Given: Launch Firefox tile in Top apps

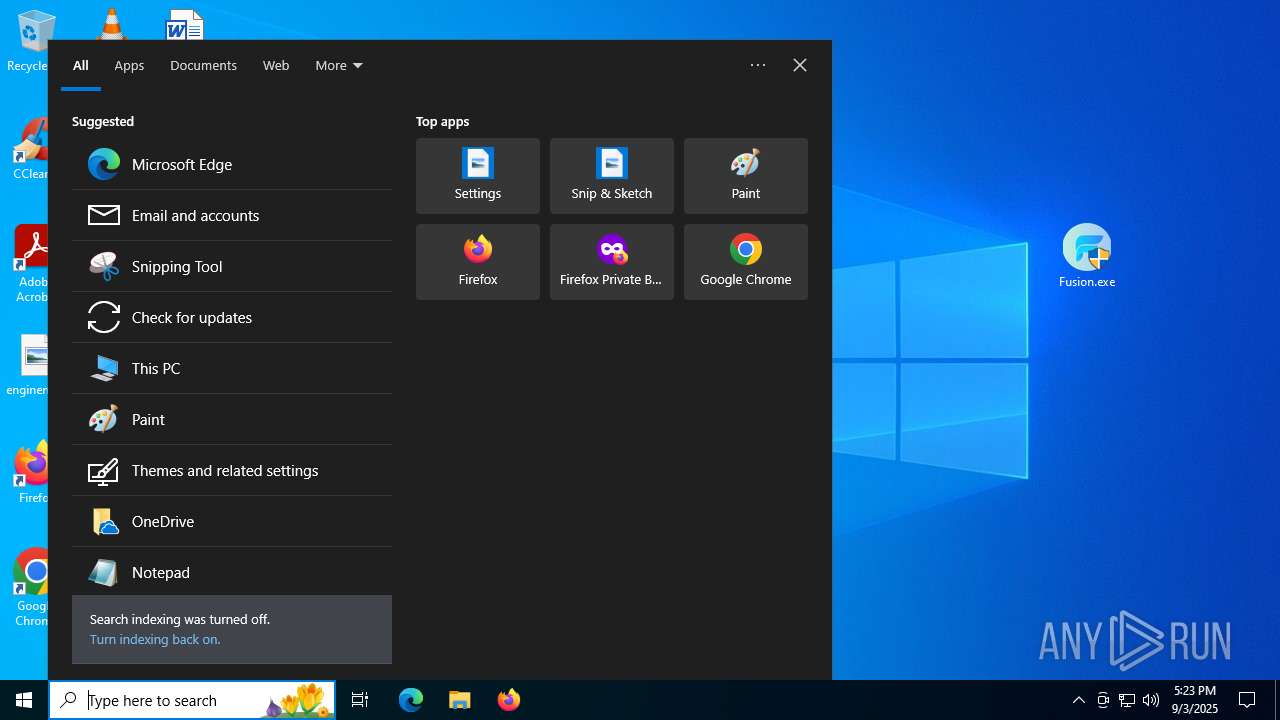Looking at the screenshot, I should point(478,262).
